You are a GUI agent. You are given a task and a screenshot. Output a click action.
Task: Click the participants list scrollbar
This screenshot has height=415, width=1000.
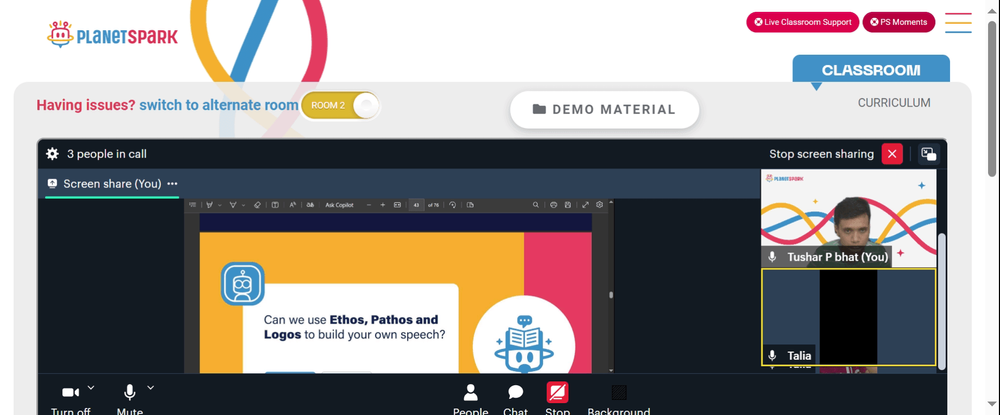pos(942,300)
